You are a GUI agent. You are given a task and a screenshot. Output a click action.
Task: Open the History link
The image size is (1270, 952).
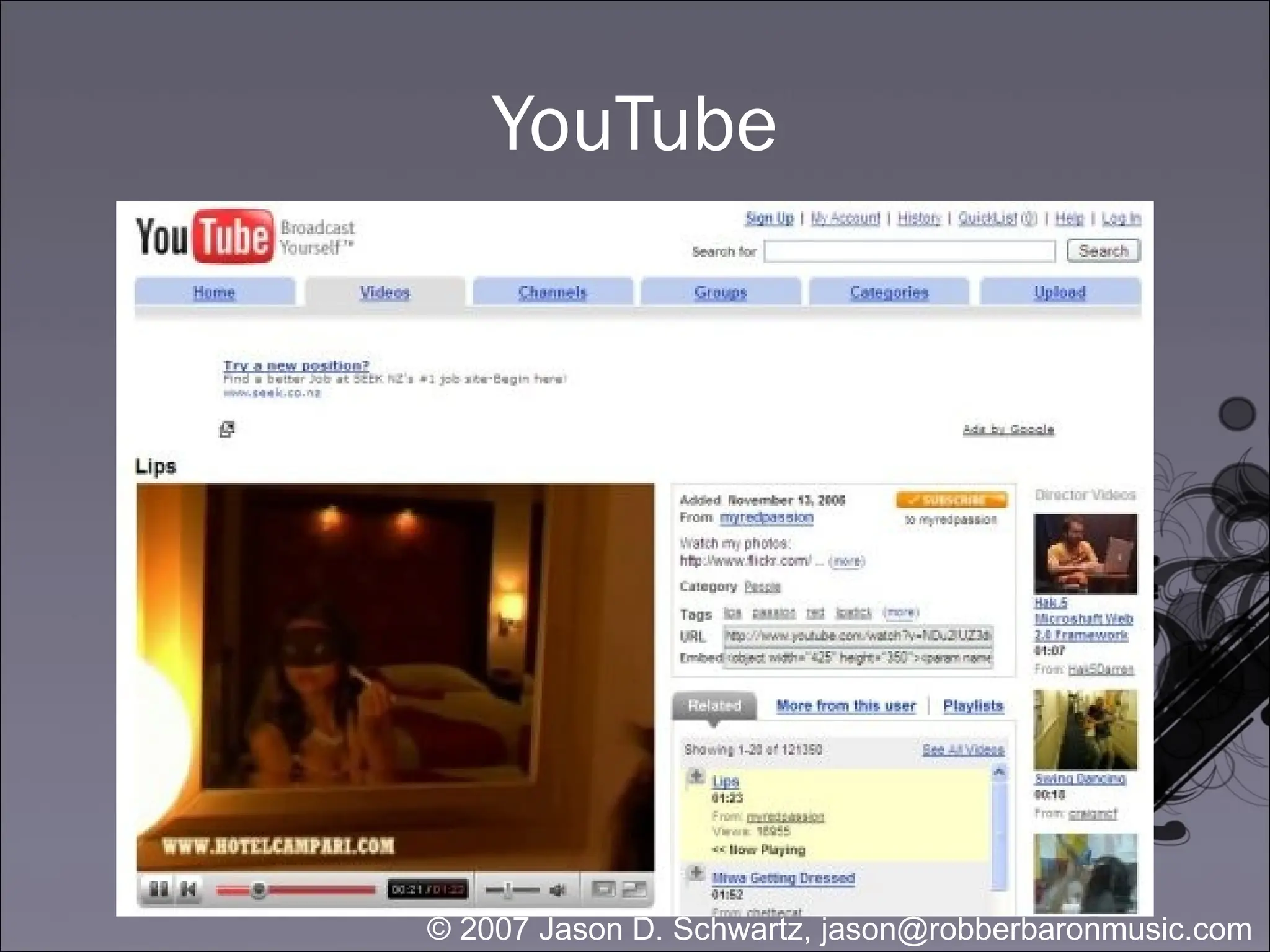pyautogui.click(x=919, y=218)
